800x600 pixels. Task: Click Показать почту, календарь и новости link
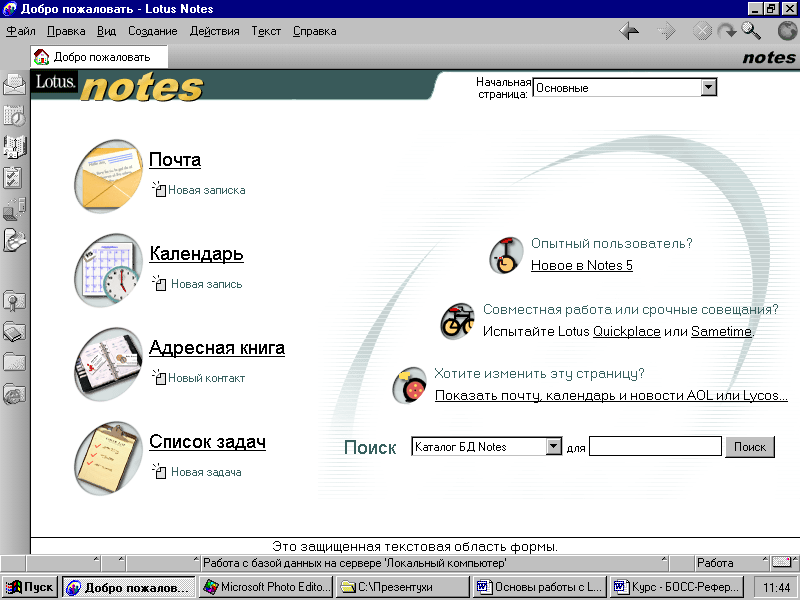pos(611,395)
